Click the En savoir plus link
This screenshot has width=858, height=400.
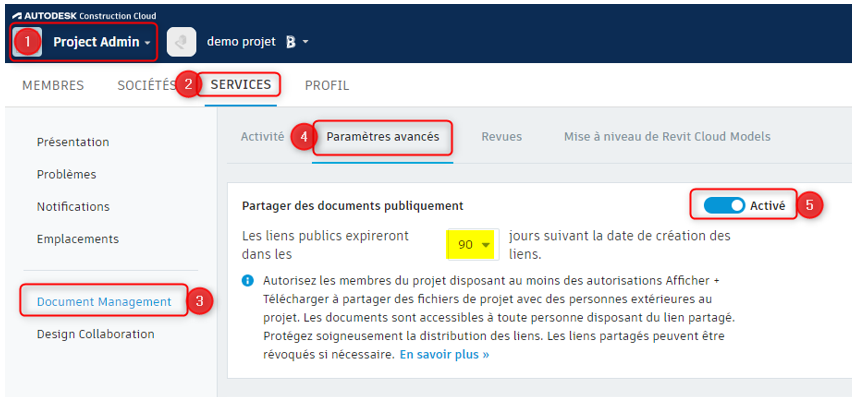pyautogui.click(x=444, y=354)
